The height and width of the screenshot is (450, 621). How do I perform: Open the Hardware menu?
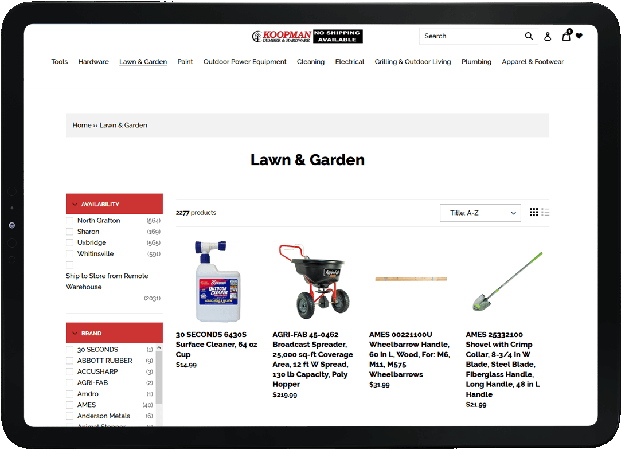(x=93, y=62)
